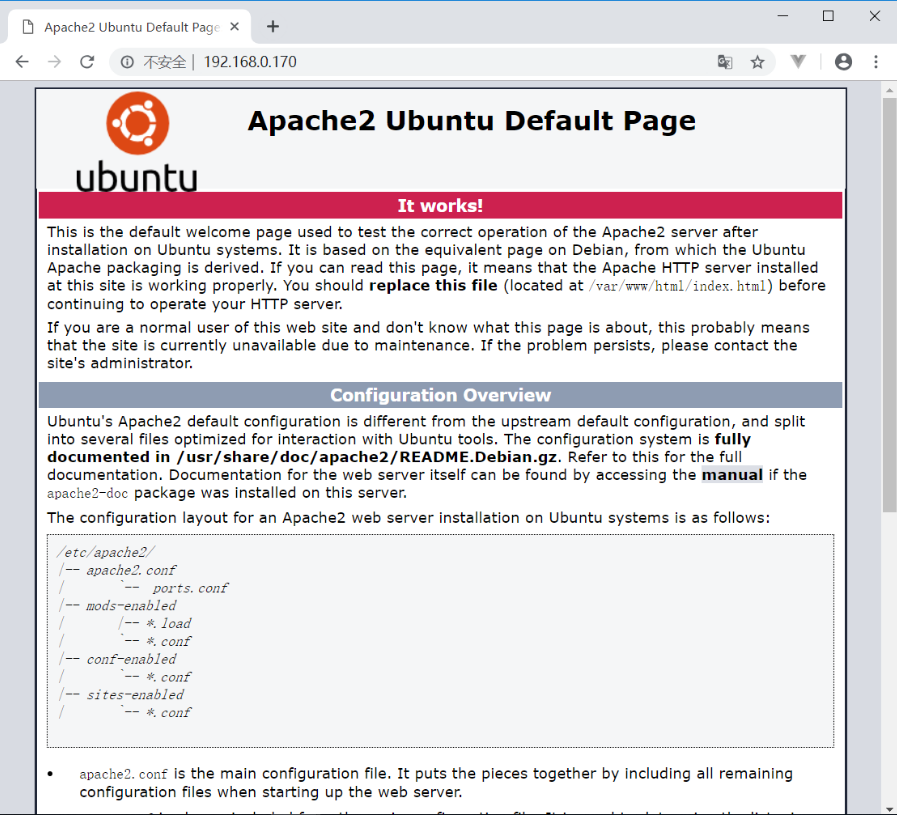
Task: Click the 'Configuration Overview' section heading
Action: click(440, 395)
